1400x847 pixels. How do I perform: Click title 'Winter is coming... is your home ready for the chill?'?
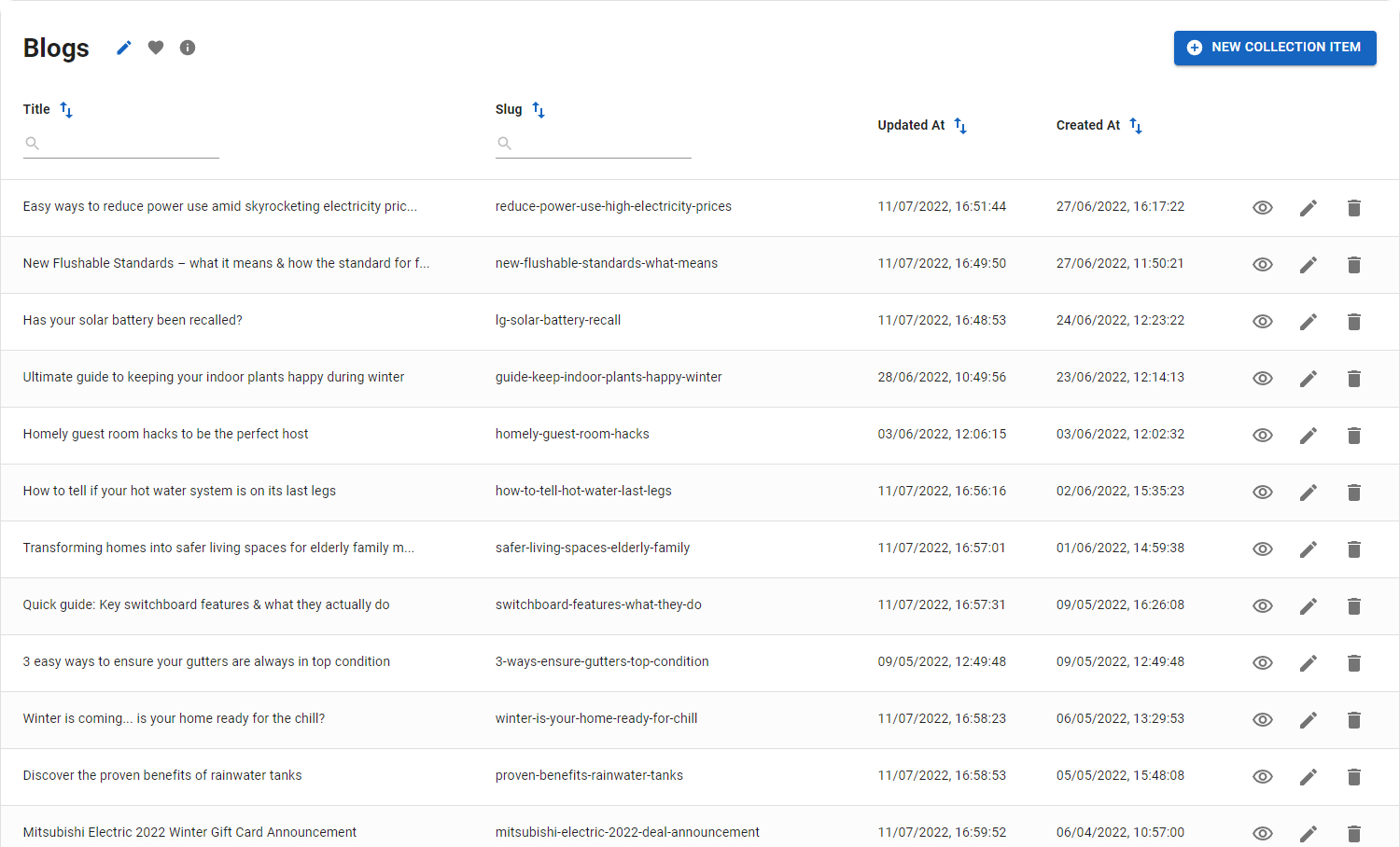click(x=174, y=718)
